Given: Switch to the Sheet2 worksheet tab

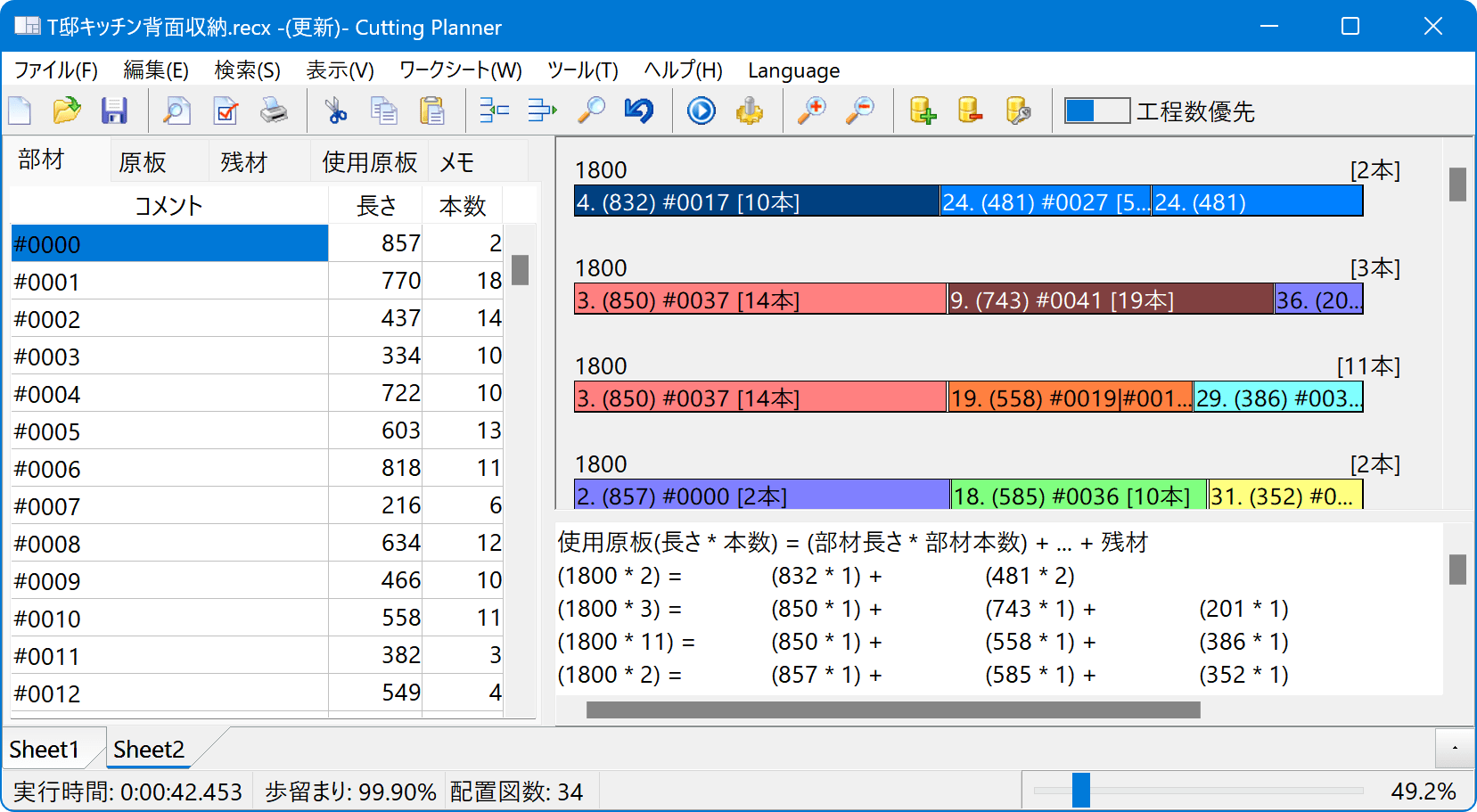Looking at the screenshot, I should [x=149, y=750].
